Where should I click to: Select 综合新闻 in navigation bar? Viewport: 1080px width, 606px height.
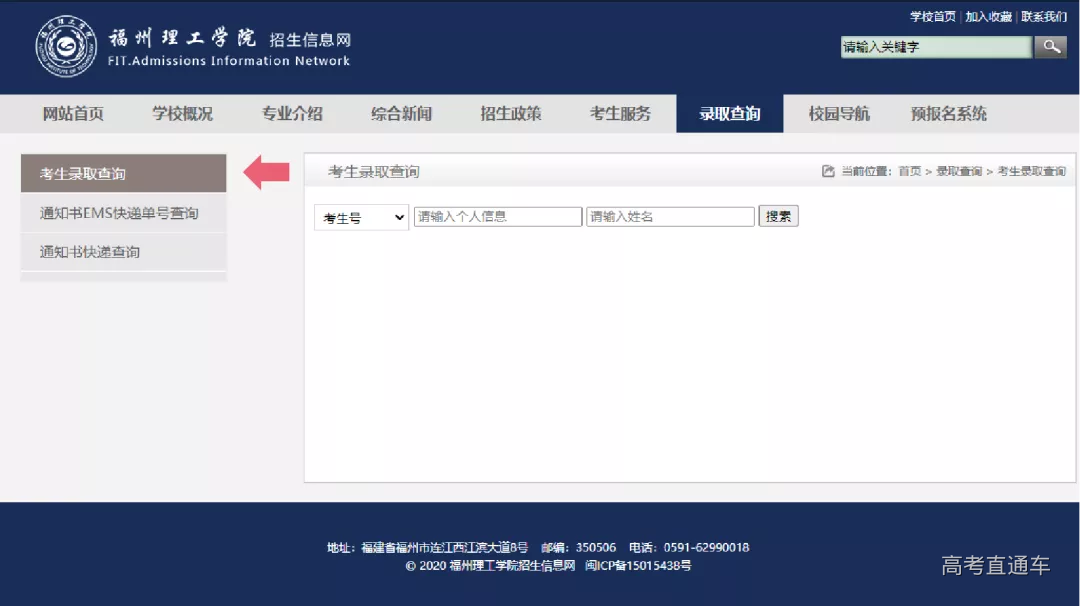click(x=401, y=114)
